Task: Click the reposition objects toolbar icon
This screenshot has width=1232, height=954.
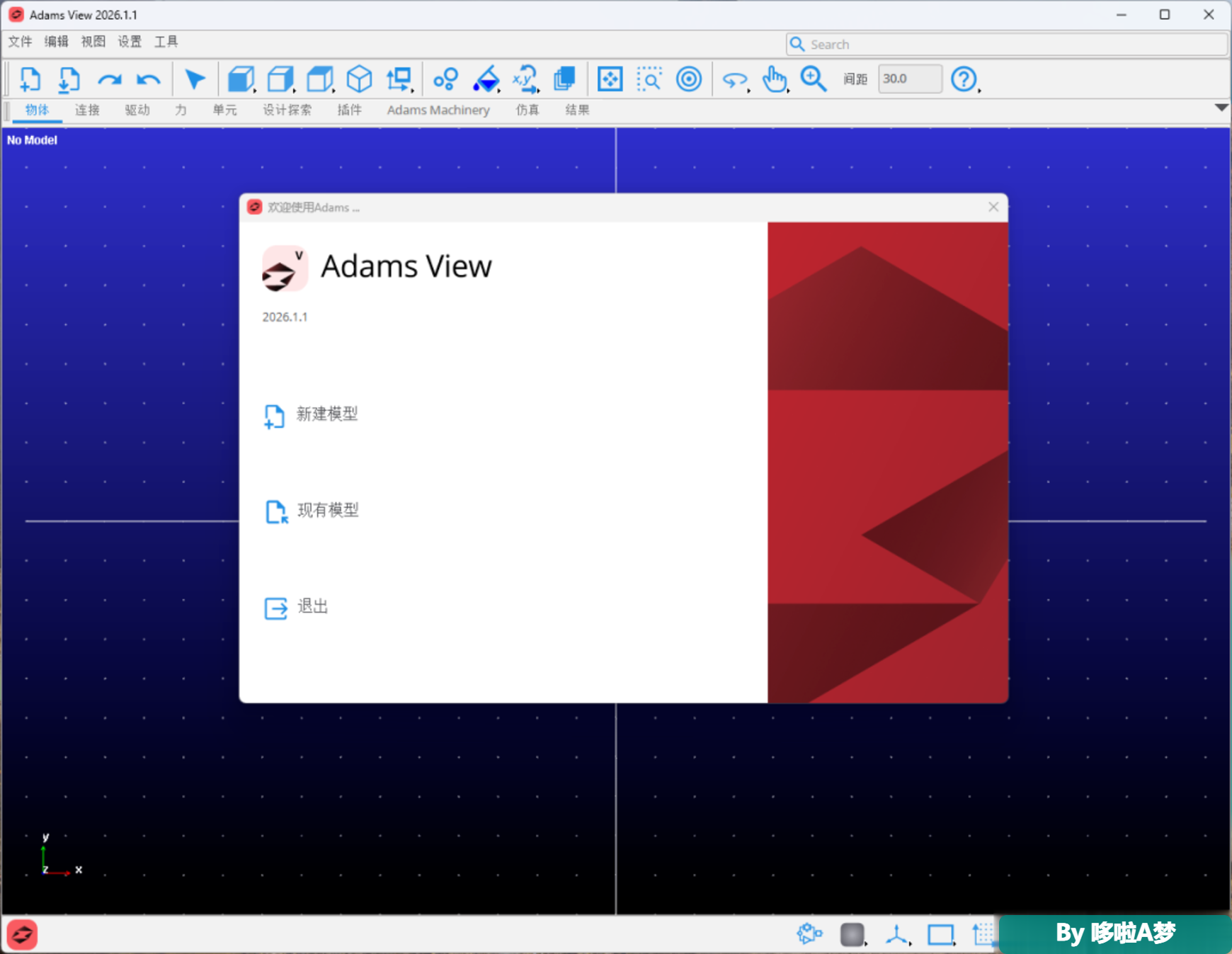Action: (399, 79)
